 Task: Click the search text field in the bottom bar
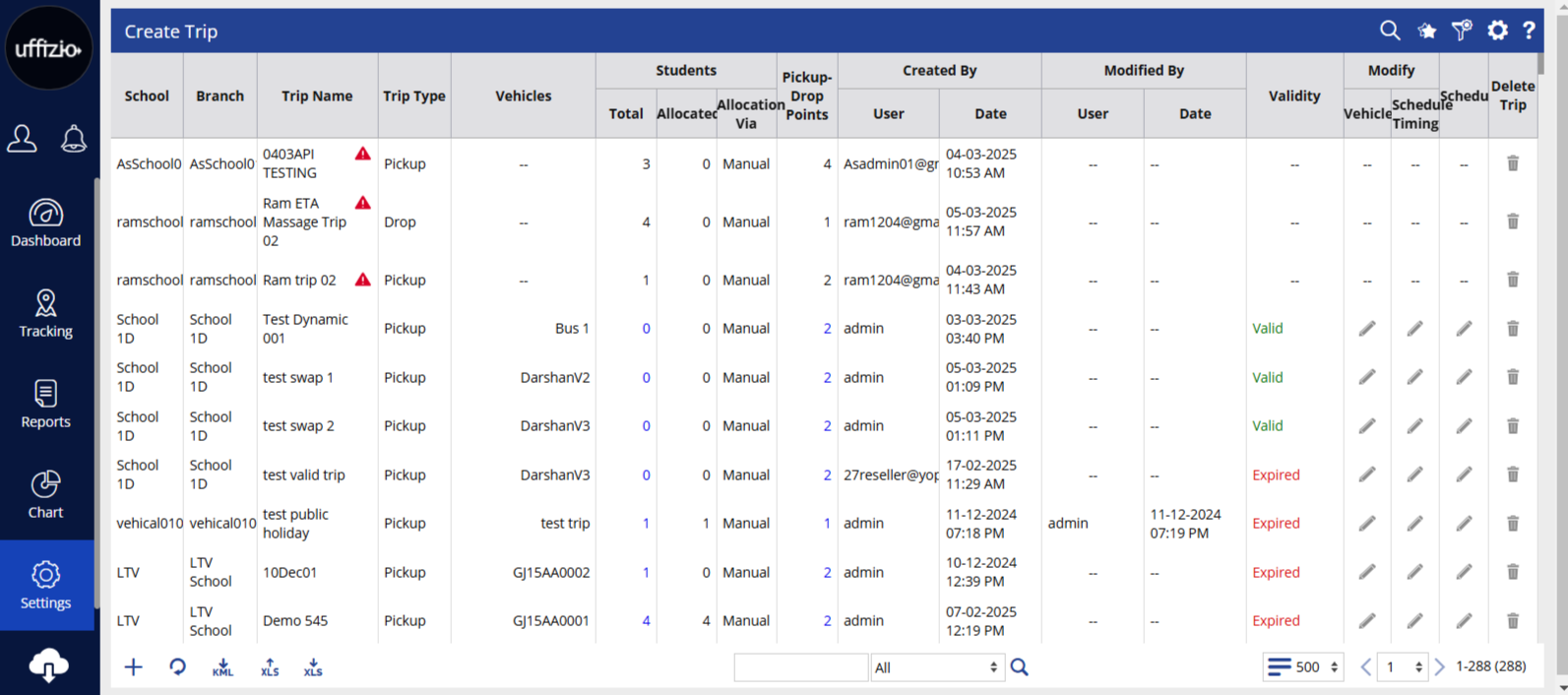pos(800,667)
